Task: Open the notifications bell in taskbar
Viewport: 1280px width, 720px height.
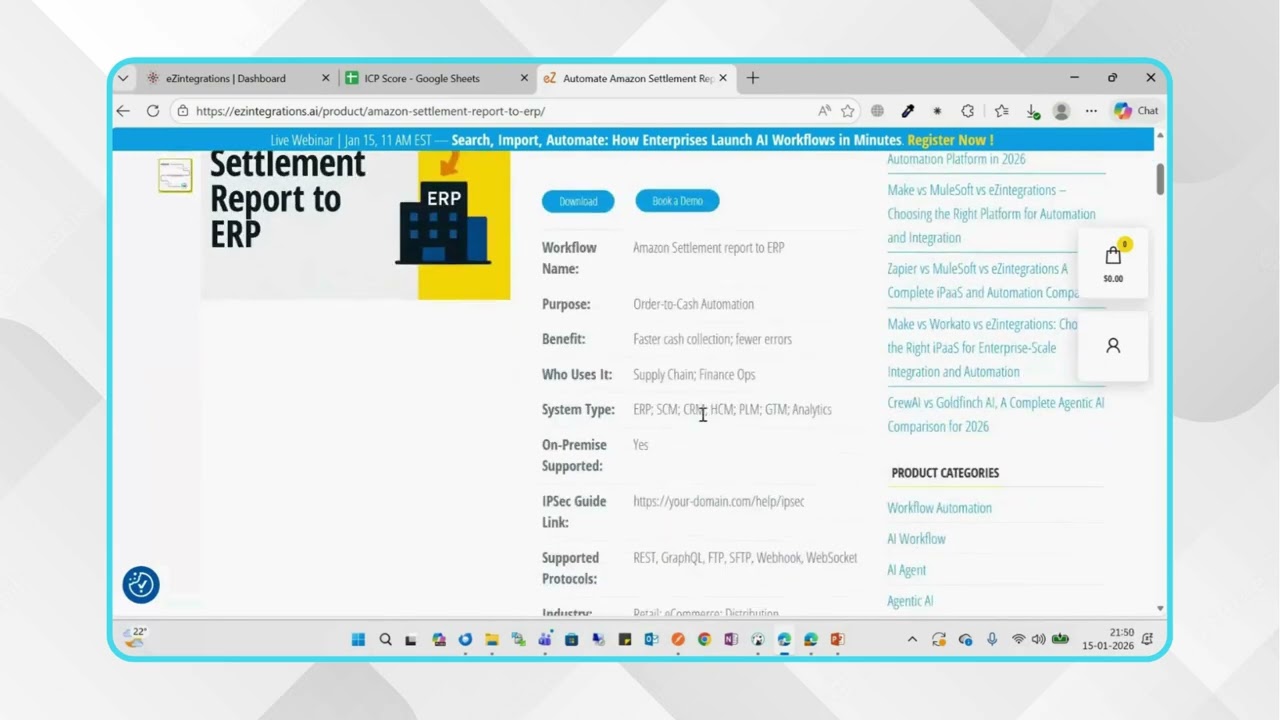Action: [x=1147, y=640]
